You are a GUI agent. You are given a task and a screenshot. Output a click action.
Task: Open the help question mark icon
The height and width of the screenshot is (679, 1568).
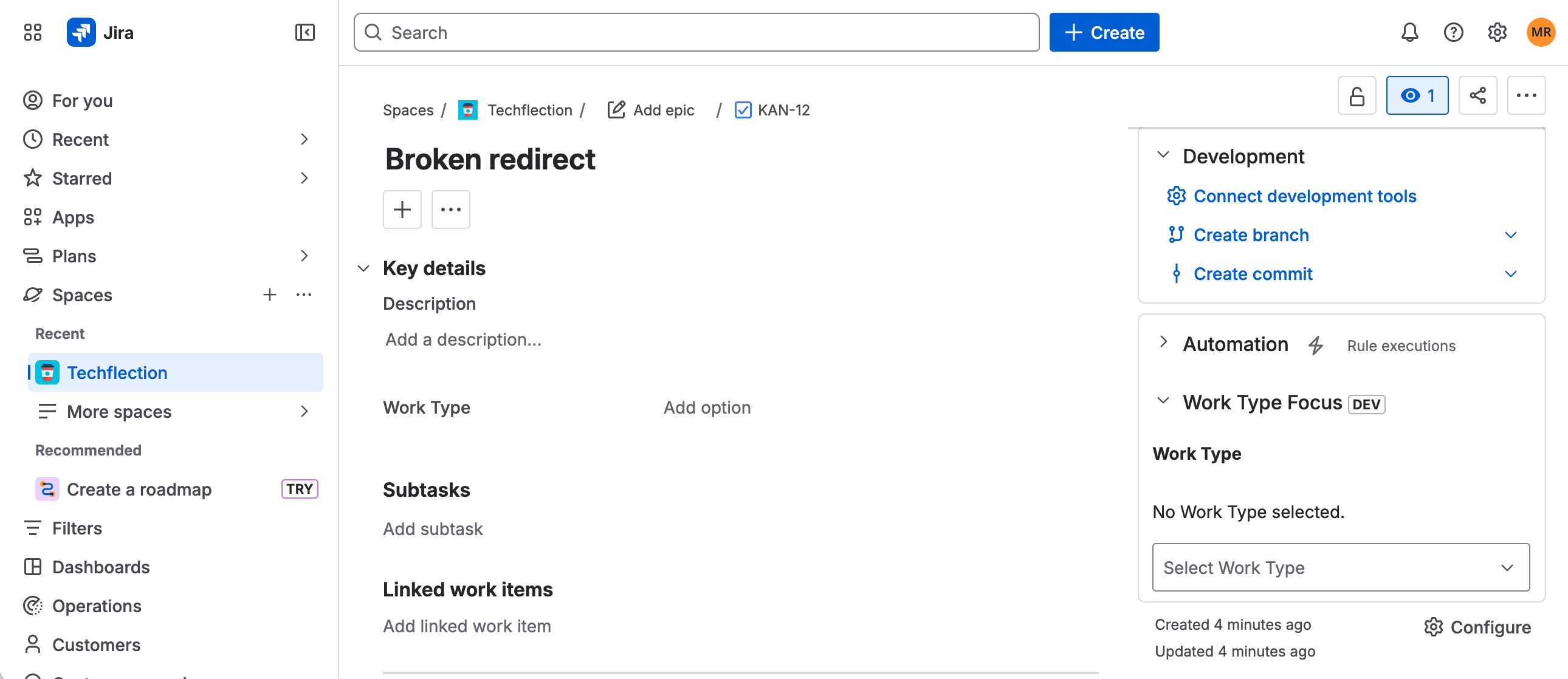click(x=1453, y=32)
